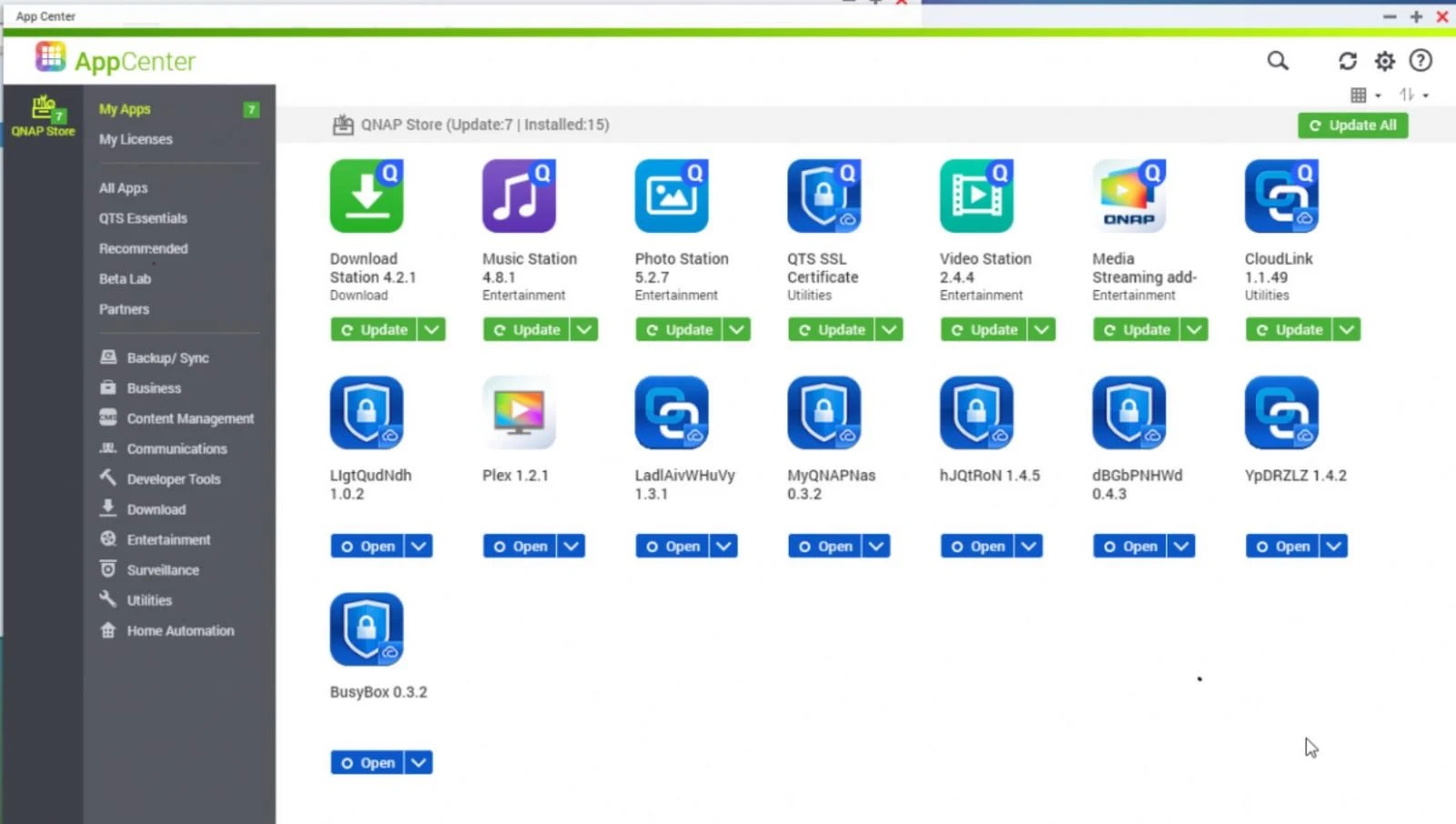Open the Partners section
The image size is (1456, 824).
[124, 309]
